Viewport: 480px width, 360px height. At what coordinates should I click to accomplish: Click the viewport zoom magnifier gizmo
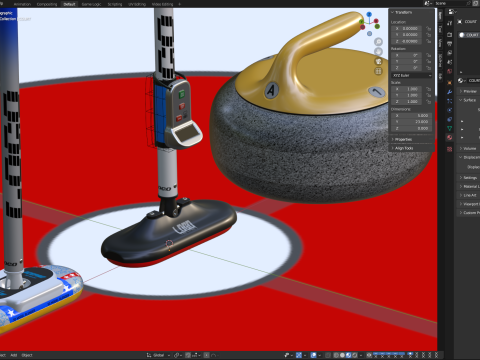[x=378, y=42]
